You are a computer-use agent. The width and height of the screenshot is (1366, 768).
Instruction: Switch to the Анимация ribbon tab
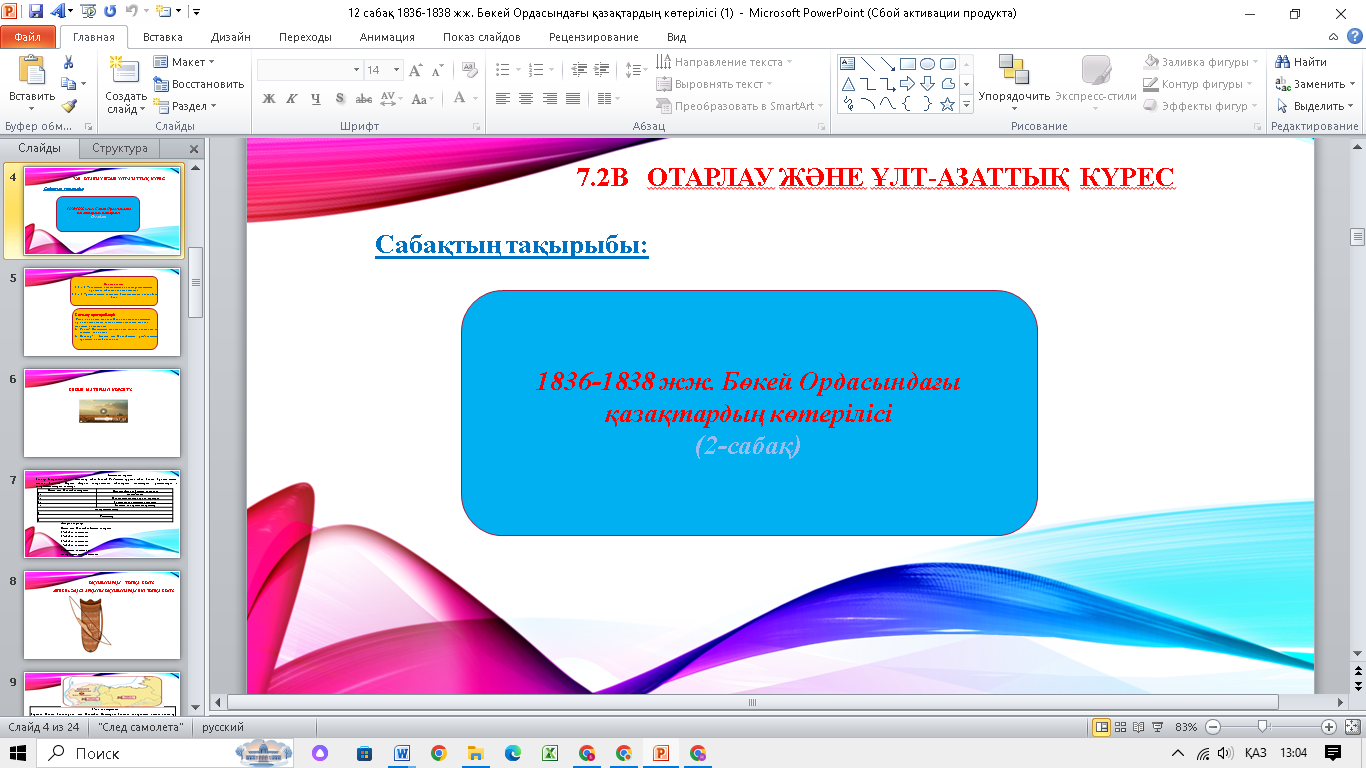coord(387,37)
